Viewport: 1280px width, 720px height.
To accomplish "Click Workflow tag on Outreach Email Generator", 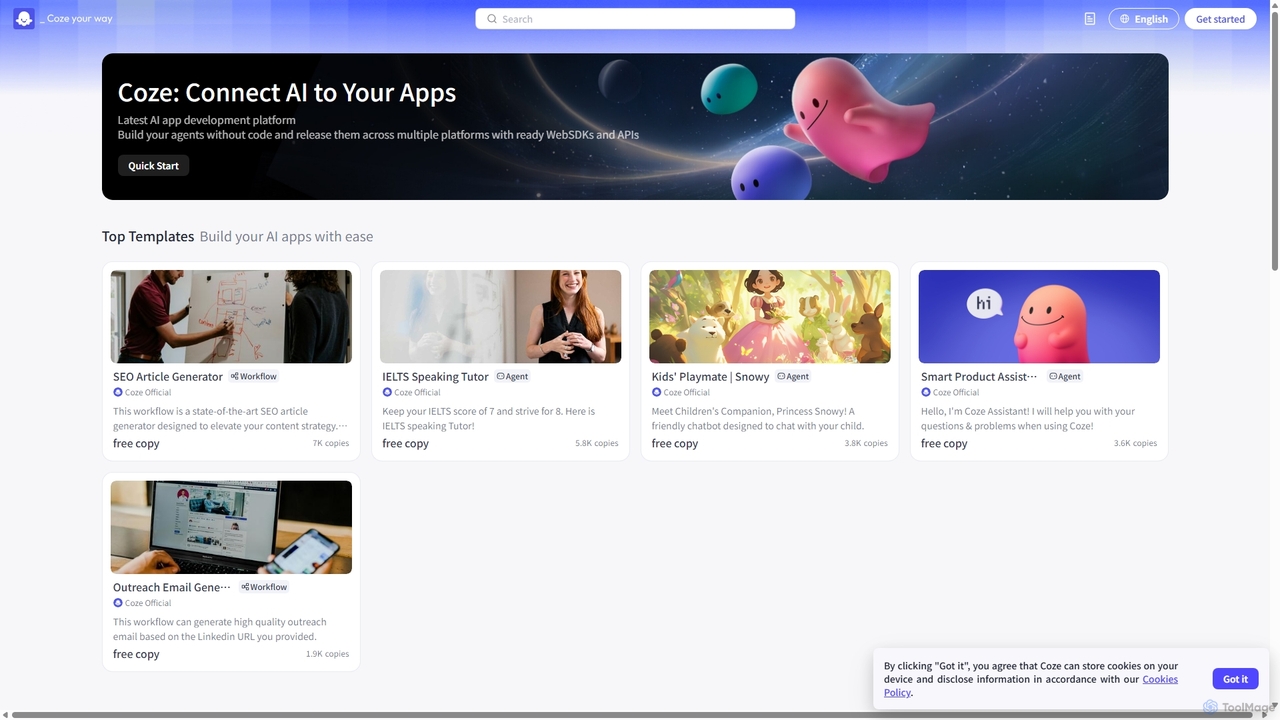I will tap(264, 587).
